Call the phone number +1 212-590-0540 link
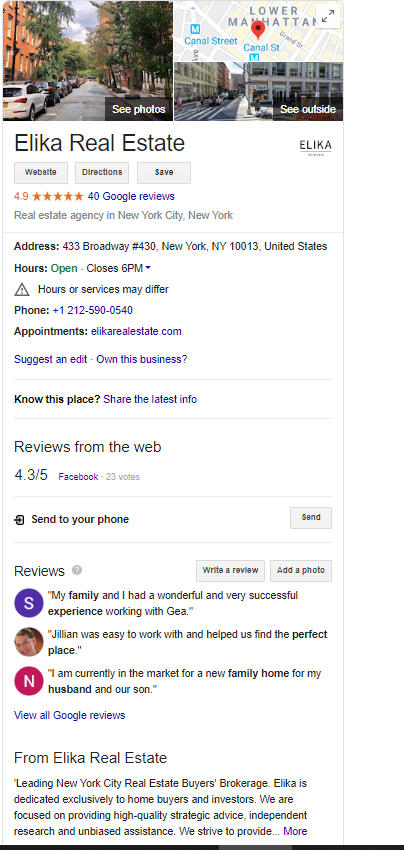This screenshot has width=404, height=850. [x=93, y=311]
